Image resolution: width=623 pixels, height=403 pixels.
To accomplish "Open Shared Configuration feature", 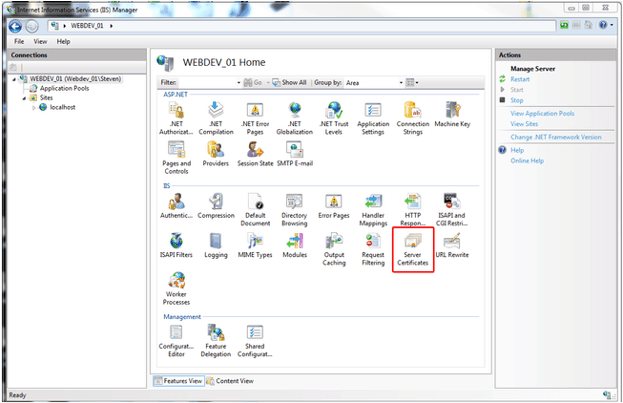I will click(x=255, y=341).
